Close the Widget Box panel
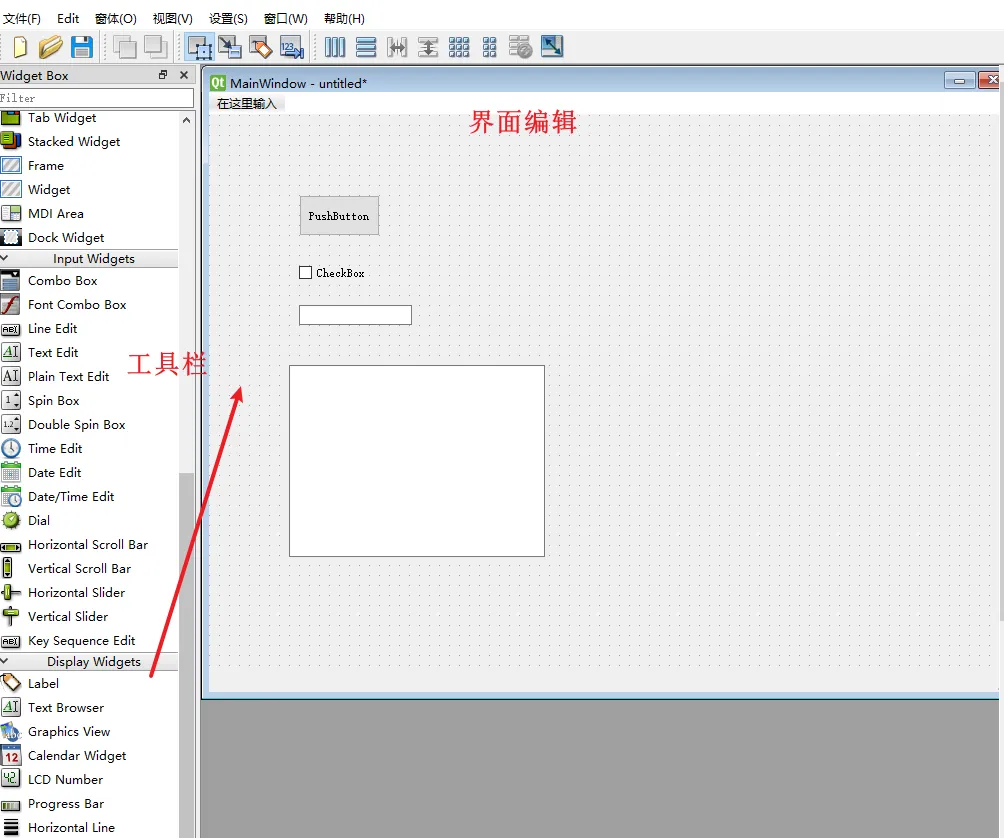1004x838 pixels. tap(184, 75)
